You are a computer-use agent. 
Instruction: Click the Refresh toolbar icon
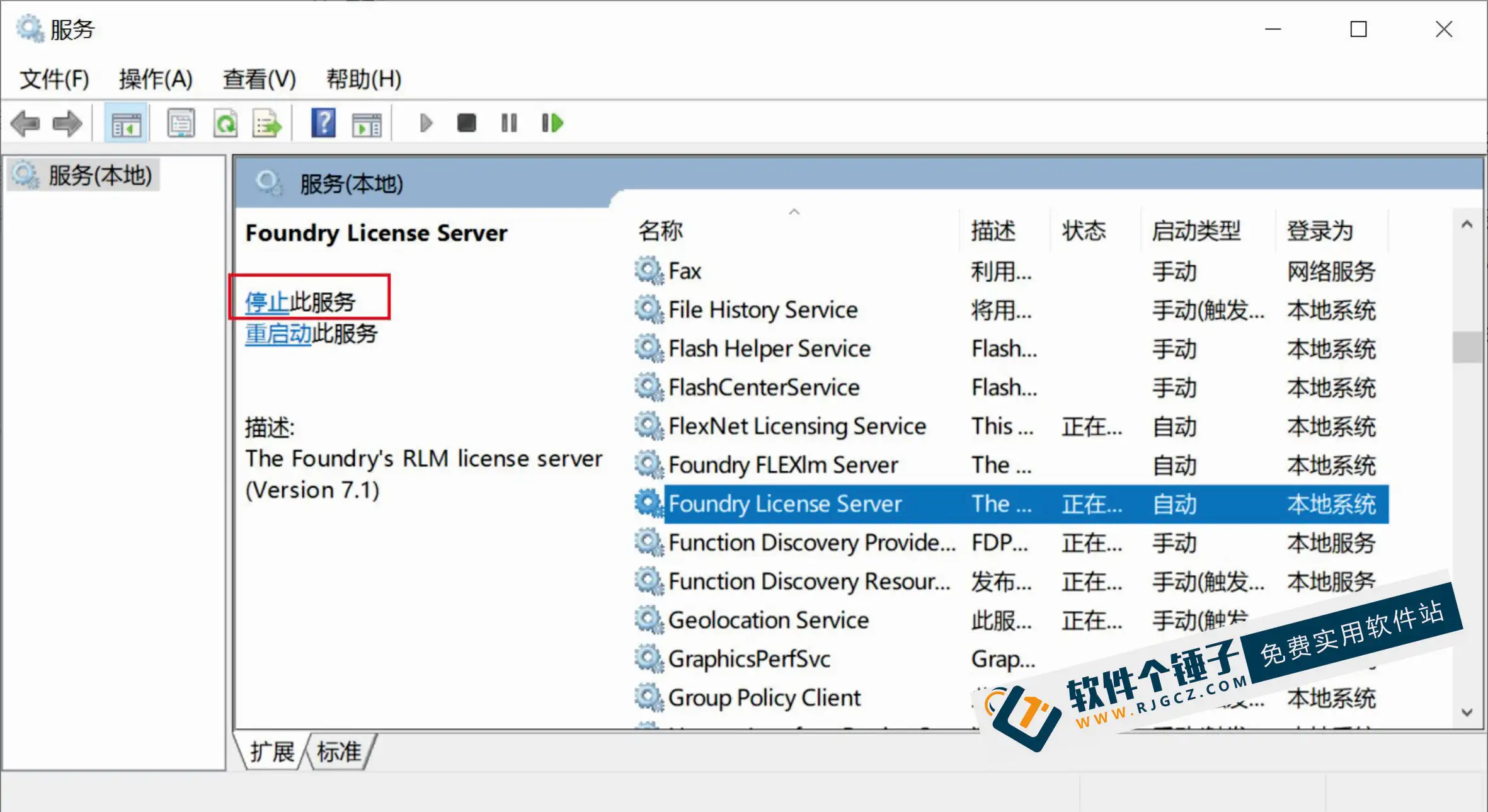click(226, 123)
